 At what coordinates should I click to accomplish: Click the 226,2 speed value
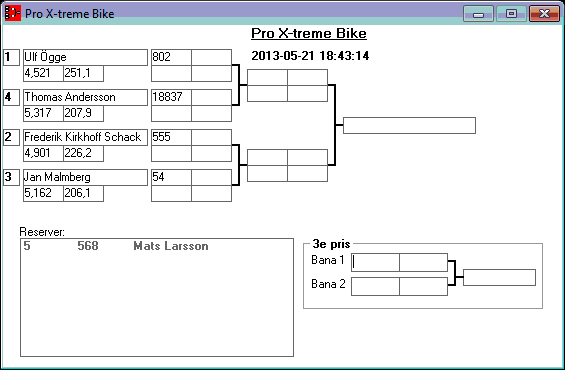pyautogui.click(x=84, y=153)
